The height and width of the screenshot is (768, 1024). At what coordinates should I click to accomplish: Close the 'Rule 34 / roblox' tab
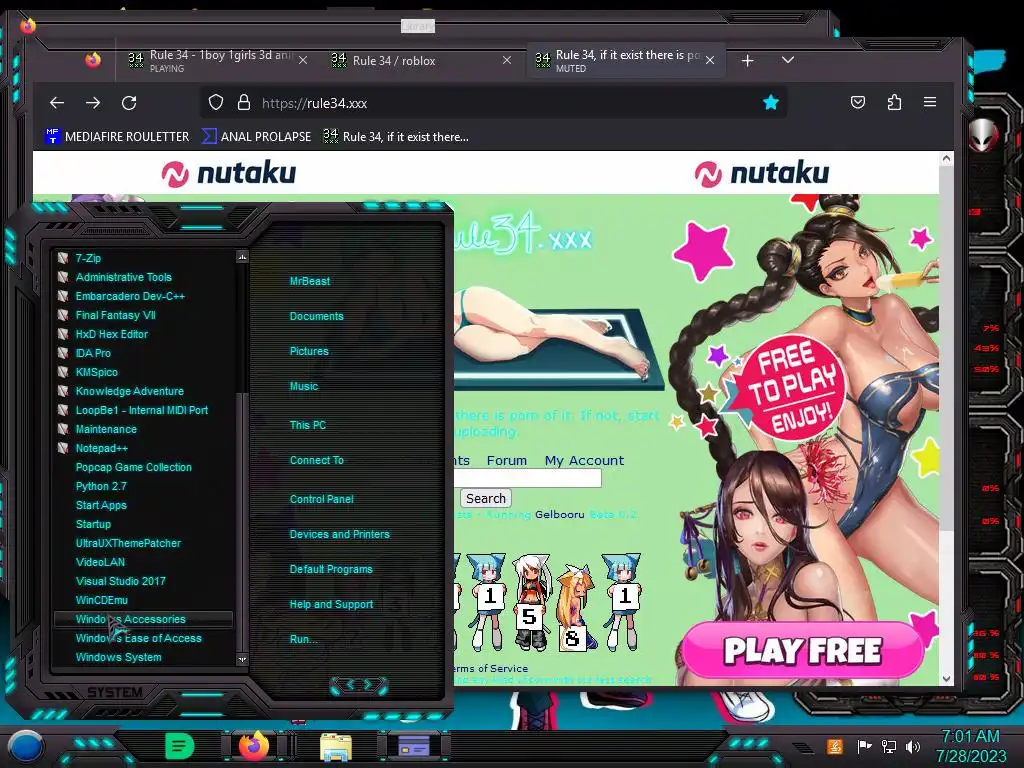click(x=507, y=60)
